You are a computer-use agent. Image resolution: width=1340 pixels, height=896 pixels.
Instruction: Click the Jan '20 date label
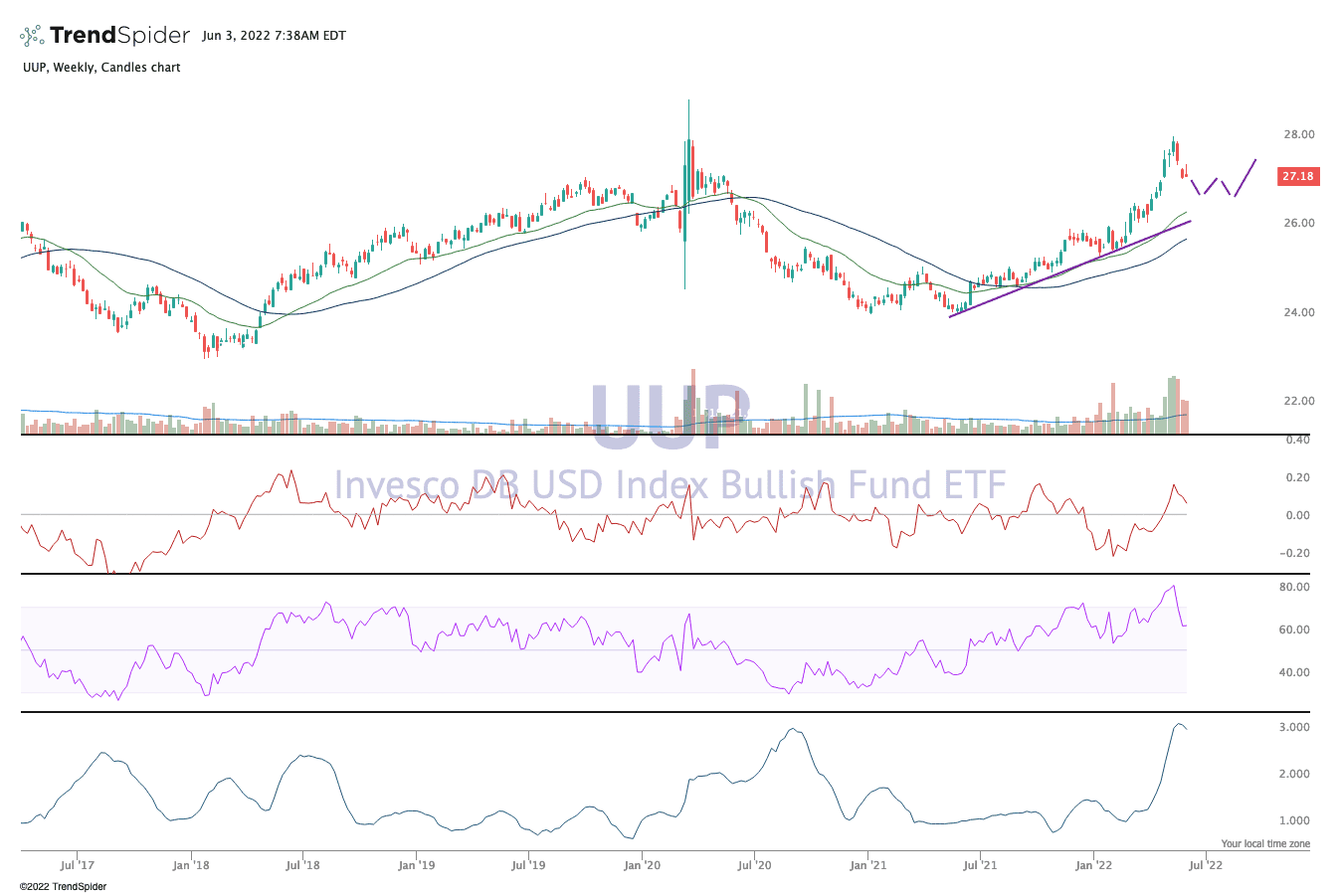click(x=642, y=865)
